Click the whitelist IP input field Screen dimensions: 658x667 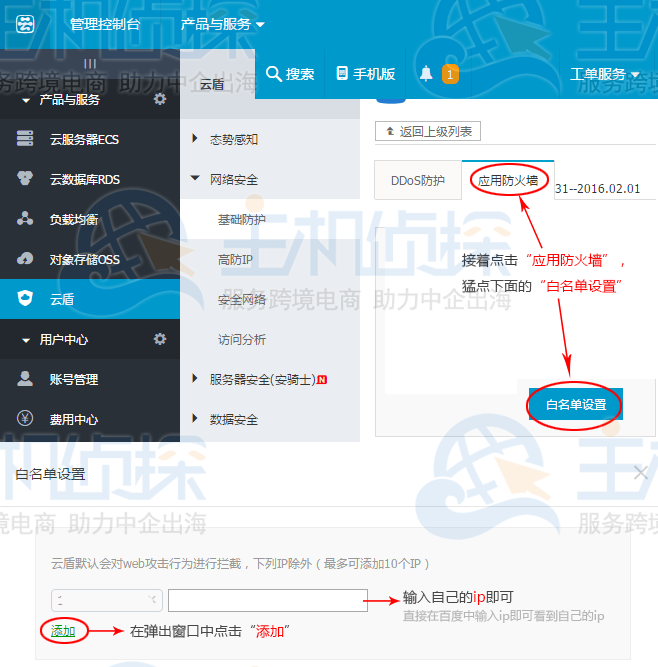click(x=268, y=600)
